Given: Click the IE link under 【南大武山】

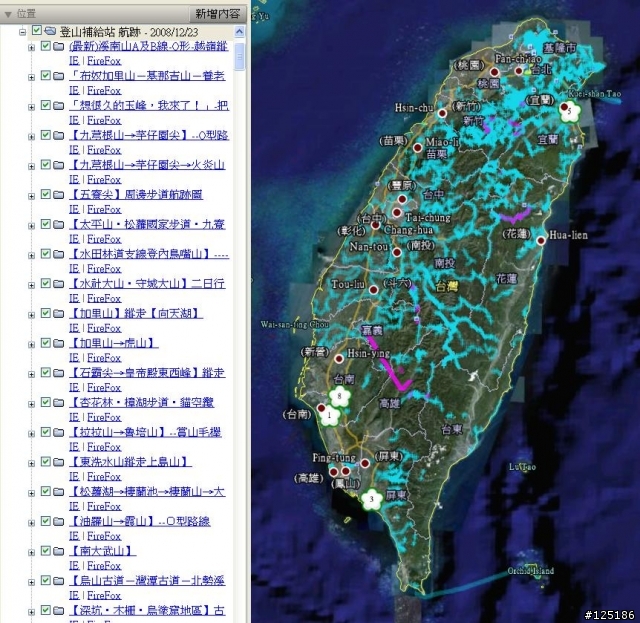Looking at the screenshot, I should 74,565.
